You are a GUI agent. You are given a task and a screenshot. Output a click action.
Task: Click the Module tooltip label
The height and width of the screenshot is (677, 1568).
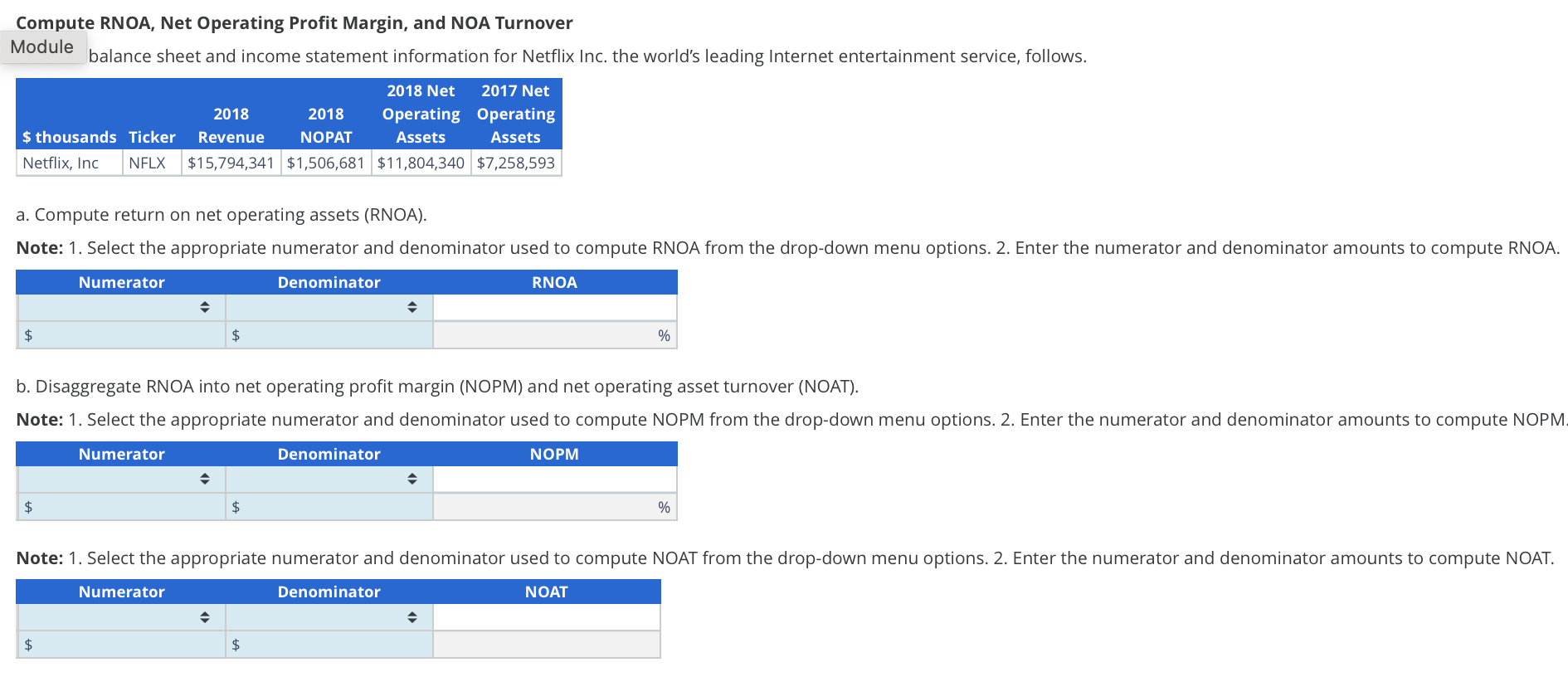(x=42, y=47)
